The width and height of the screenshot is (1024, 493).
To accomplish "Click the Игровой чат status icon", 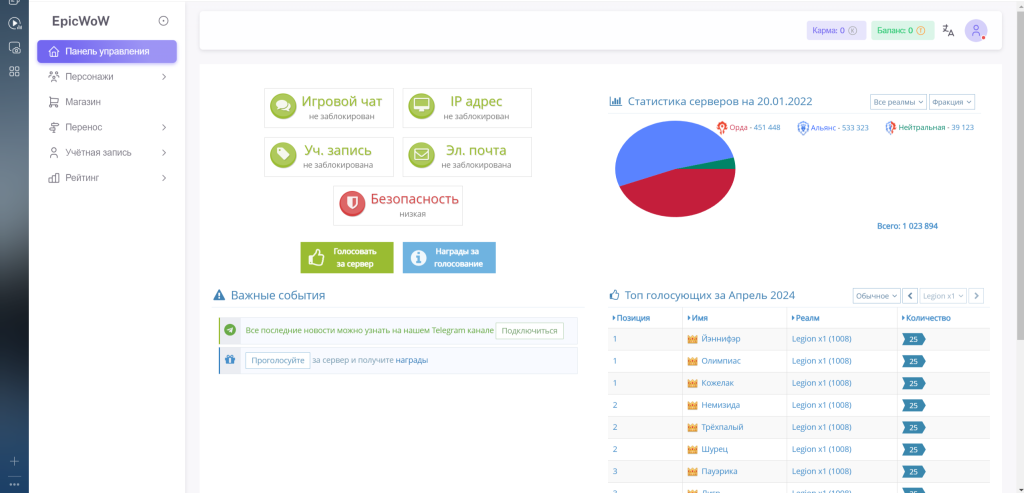I will tap(283, 107).
